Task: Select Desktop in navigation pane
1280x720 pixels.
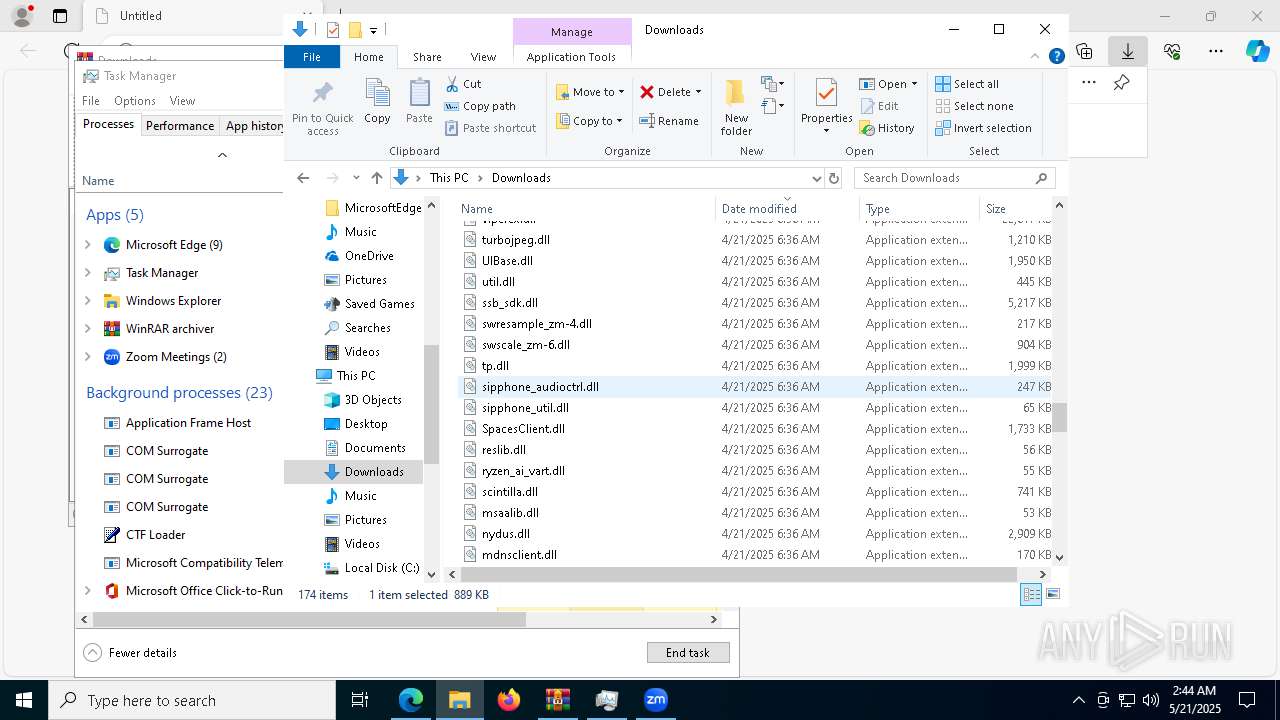Action: click(x=355, y=424)
